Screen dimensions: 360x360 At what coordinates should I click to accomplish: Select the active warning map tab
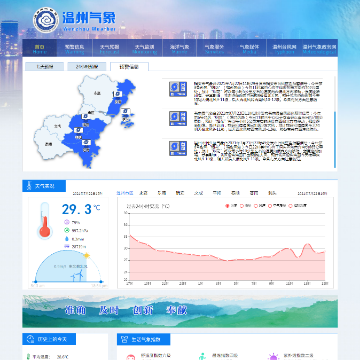[x=129, y=67]
